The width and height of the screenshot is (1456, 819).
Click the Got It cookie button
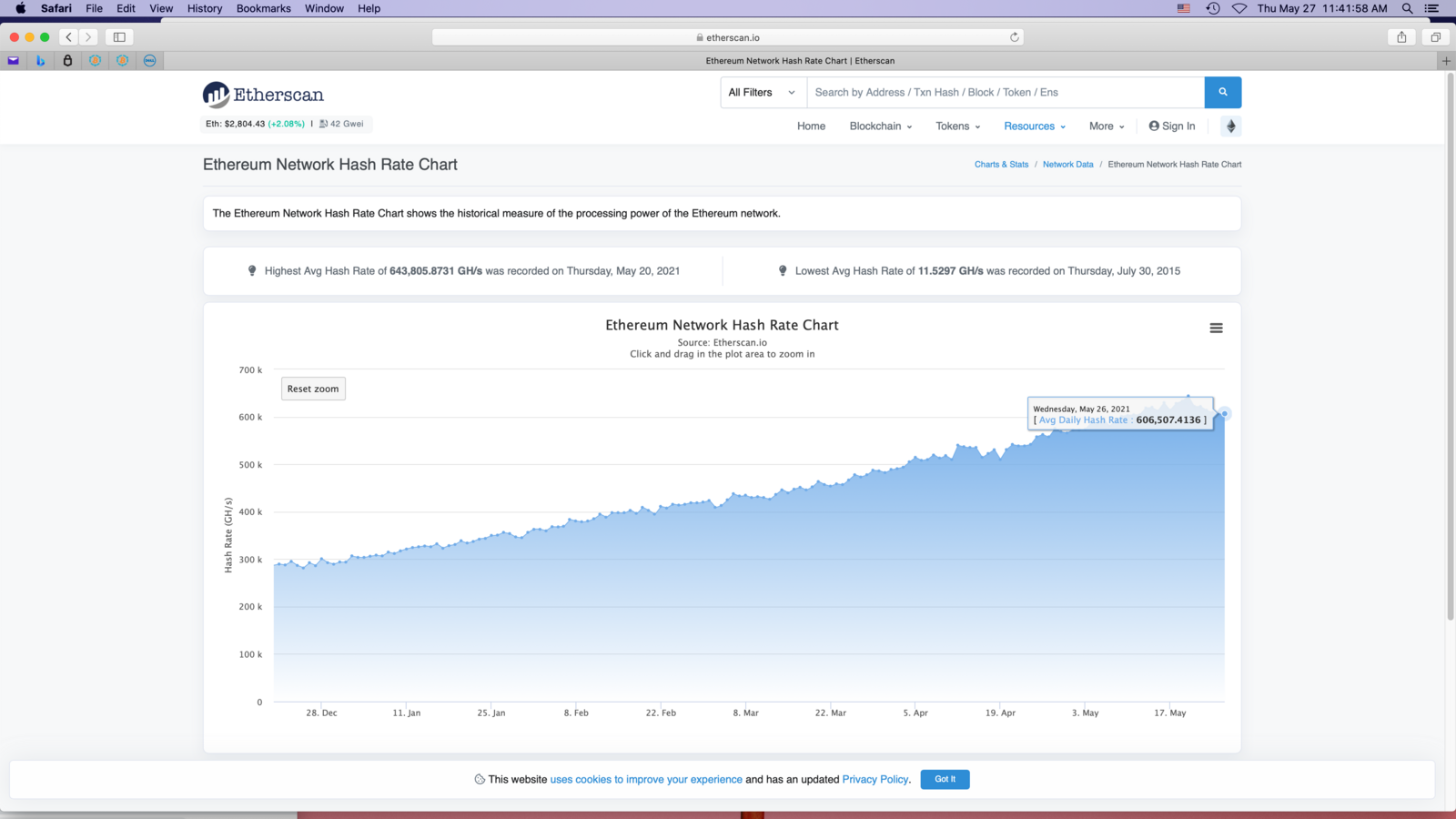pyautogui.click(x=945, y=779)
